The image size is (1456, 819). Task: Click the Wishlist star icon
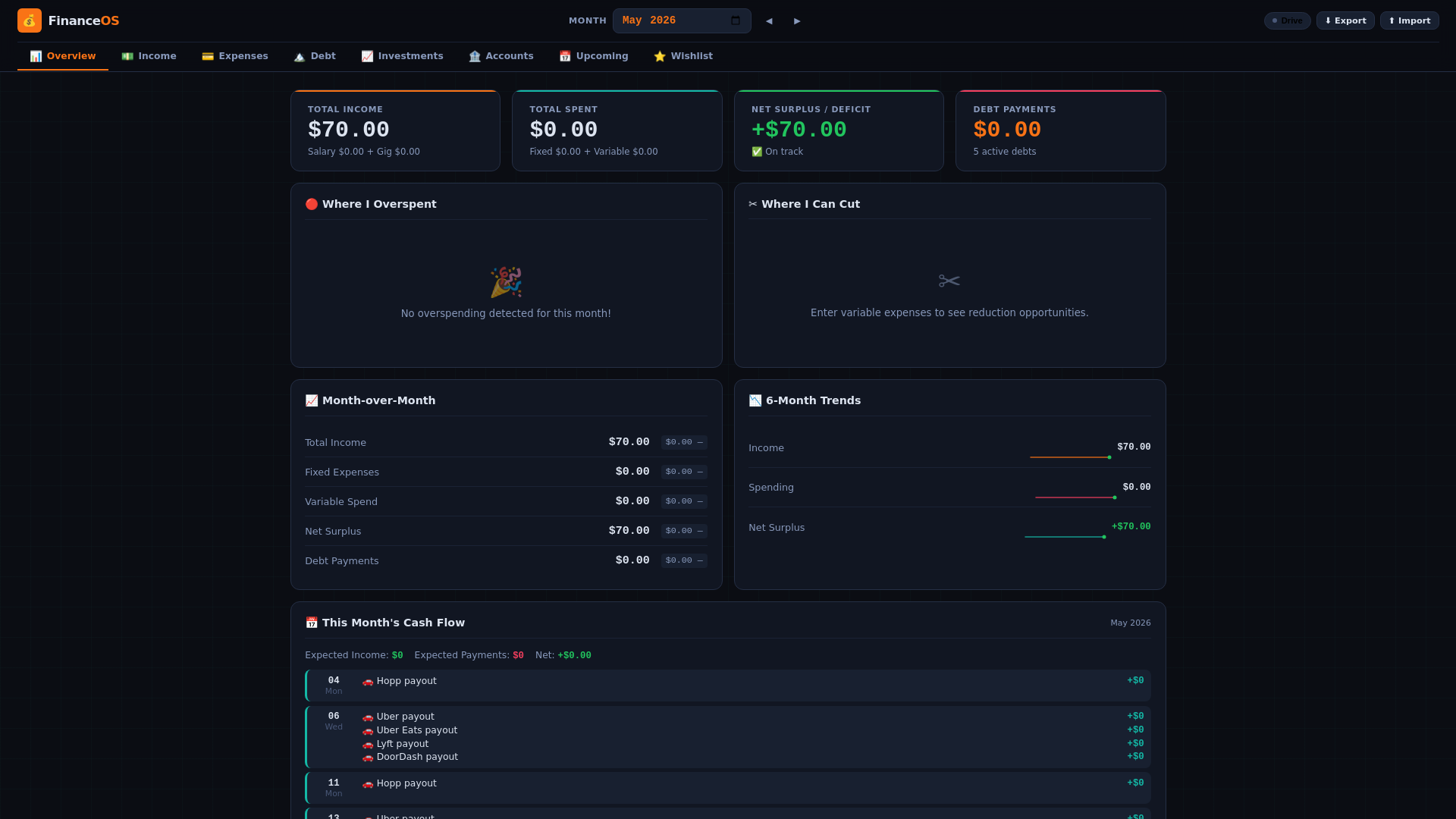pos(660,56)
